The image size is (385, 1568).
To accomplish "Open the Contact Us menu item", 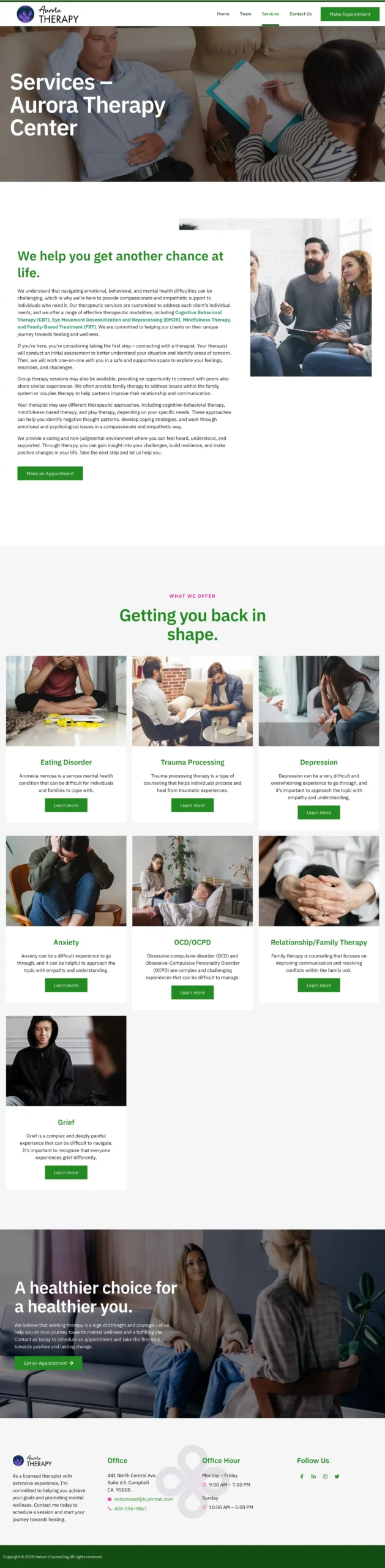I will pos(301,13).
